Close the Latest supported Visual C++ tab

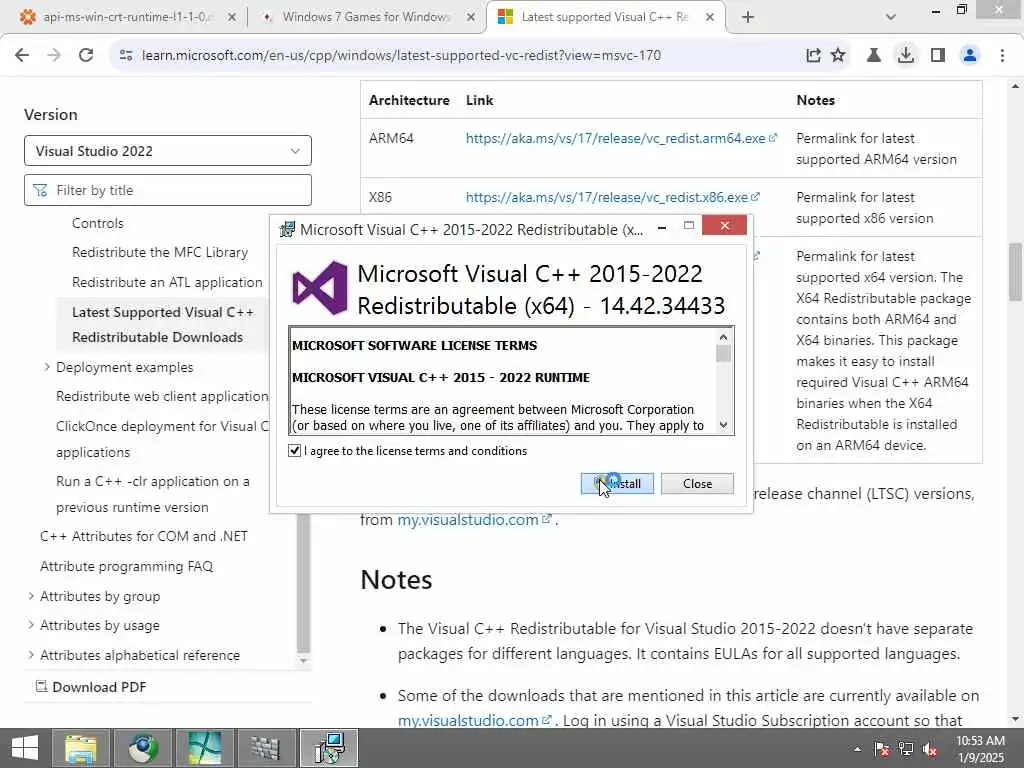710,17
